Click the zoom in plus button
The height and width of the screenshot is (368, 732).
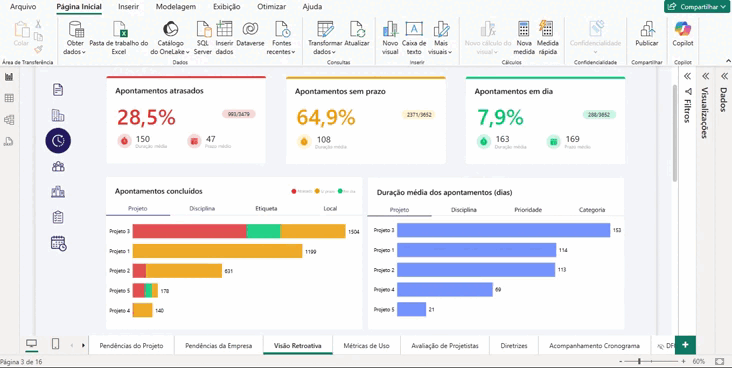[x=683, y=361]
